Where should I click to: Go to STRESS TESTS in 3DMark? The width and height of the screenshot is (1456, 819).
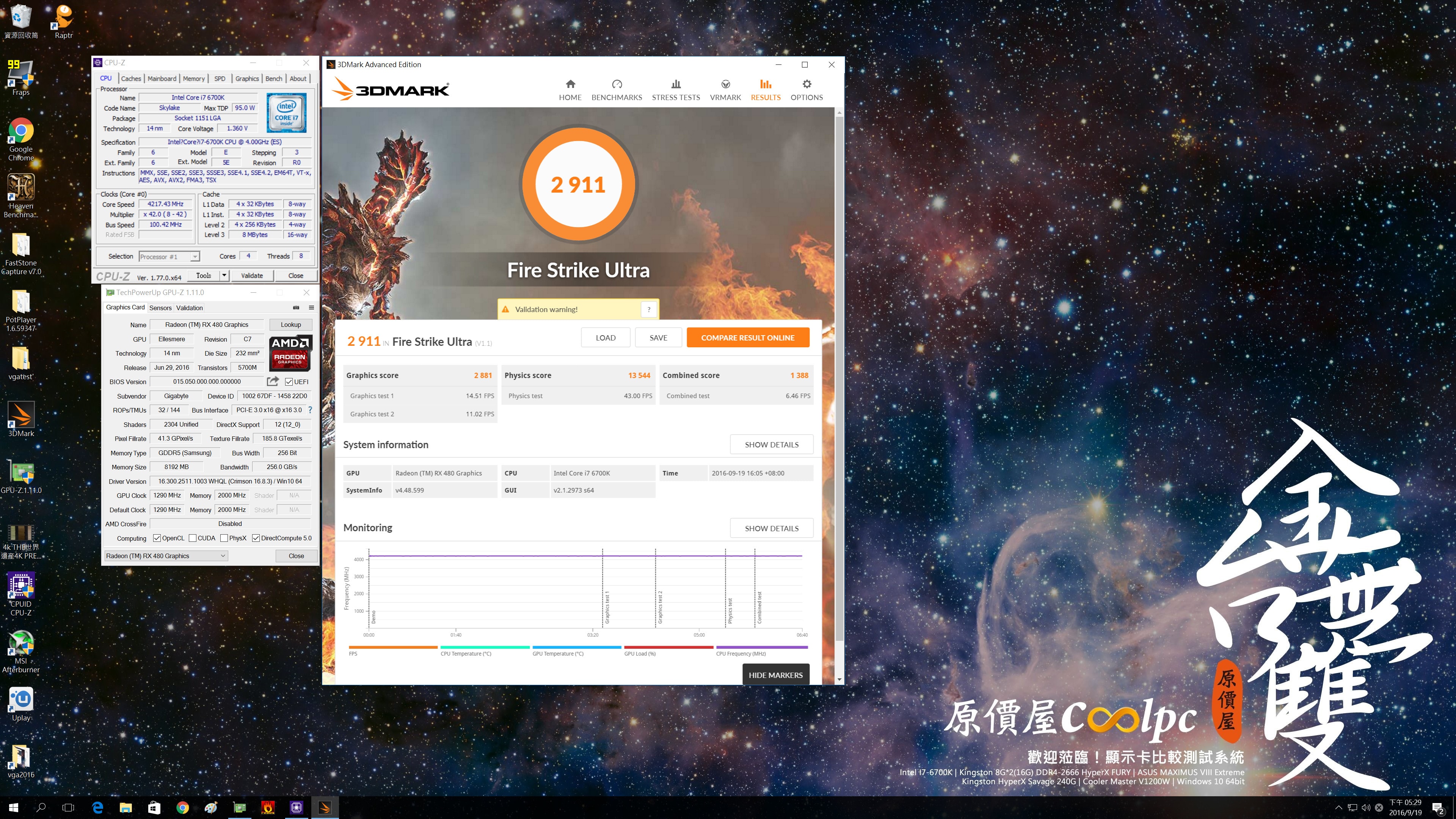pos(675,91)
